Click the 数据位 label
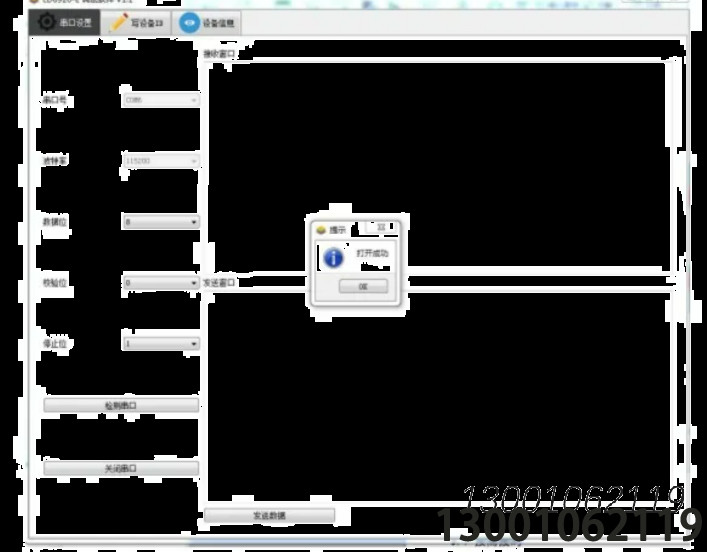 (x=55, y=222)
